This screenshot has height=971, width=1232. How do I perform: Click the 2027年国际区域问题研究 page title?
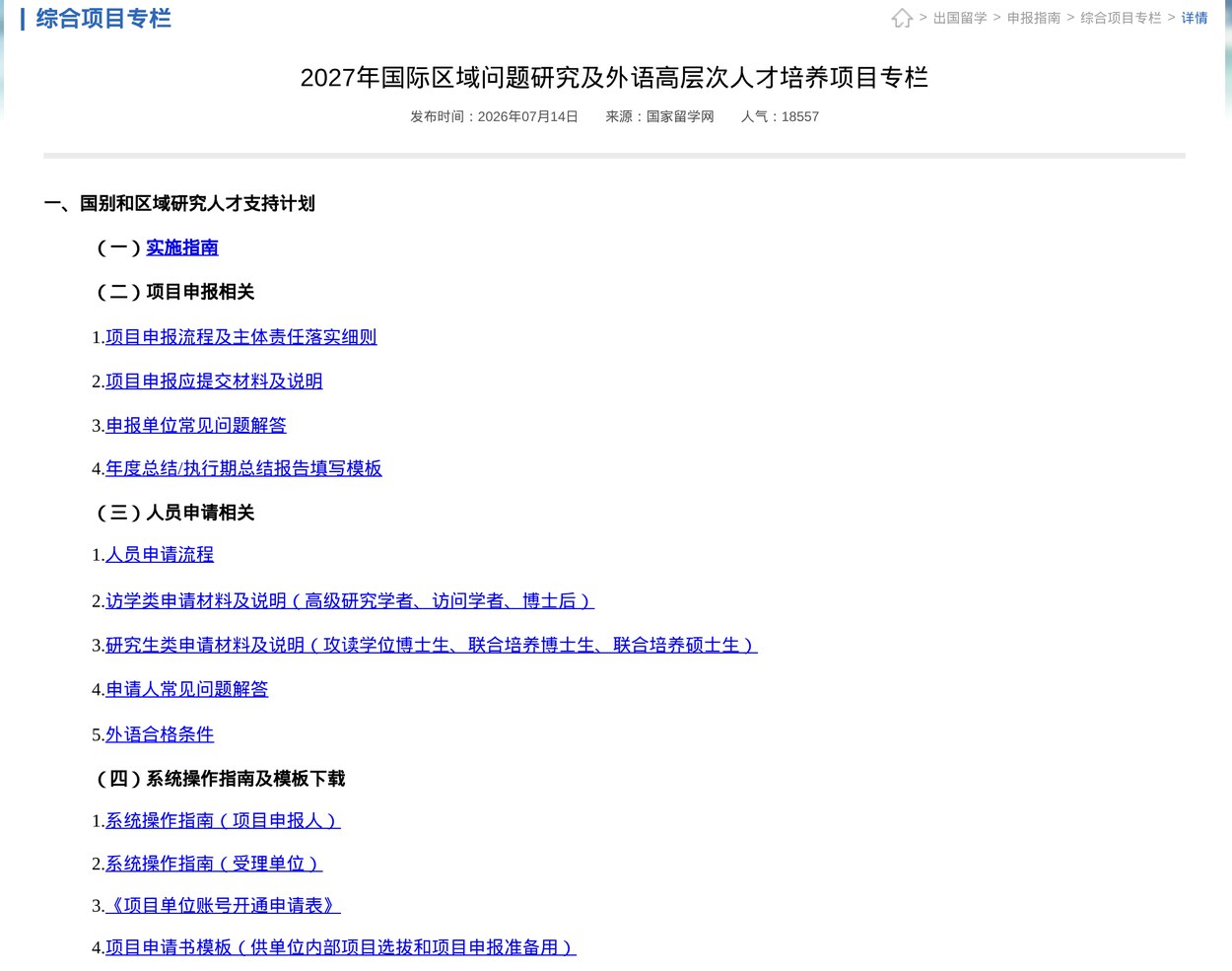coord(614,78)
